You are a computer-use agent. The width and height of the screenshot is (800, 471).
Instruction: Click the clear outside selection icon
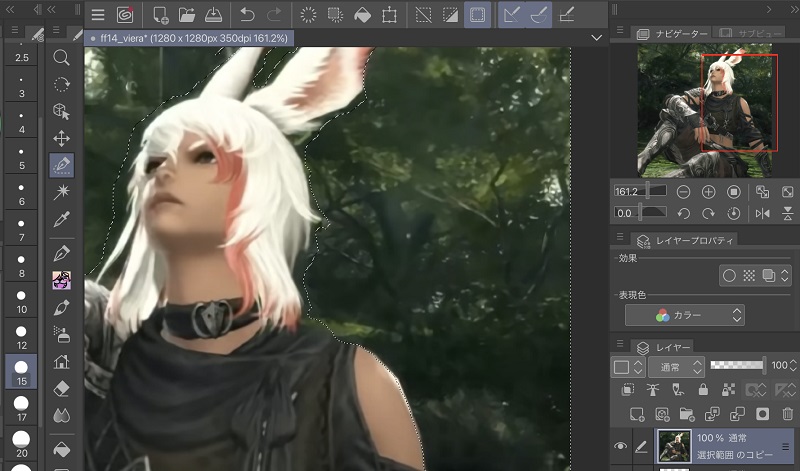pyautogui.click(x=335, y=15)
